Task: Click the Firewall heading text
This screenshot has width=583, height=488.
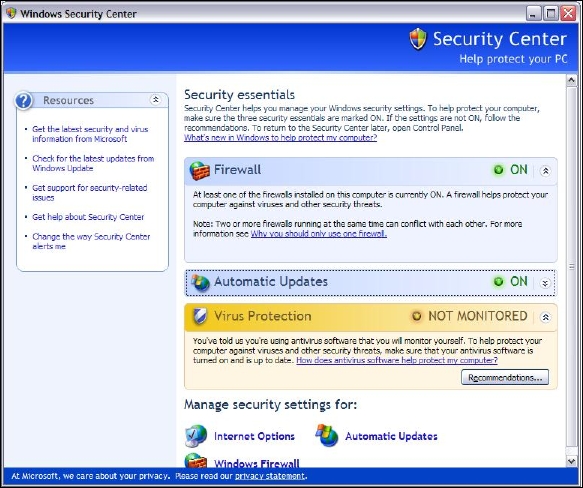Action: (237, 170)
